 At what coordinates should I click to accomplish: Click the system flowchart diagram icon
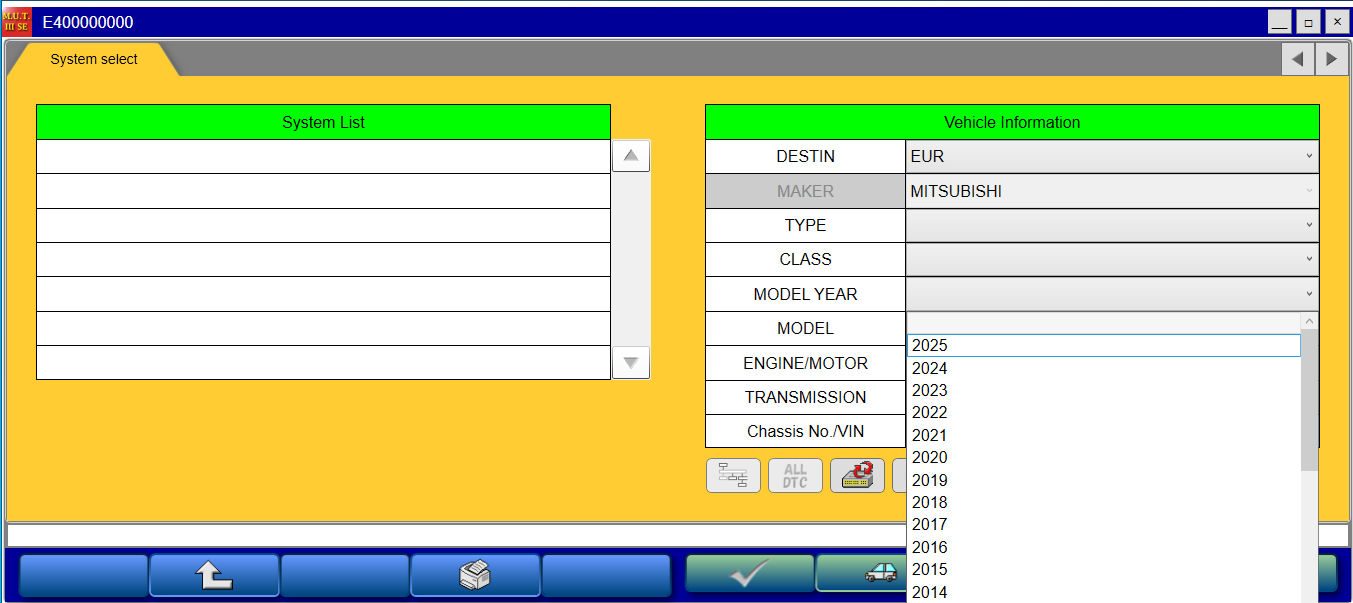click(733, 475)
